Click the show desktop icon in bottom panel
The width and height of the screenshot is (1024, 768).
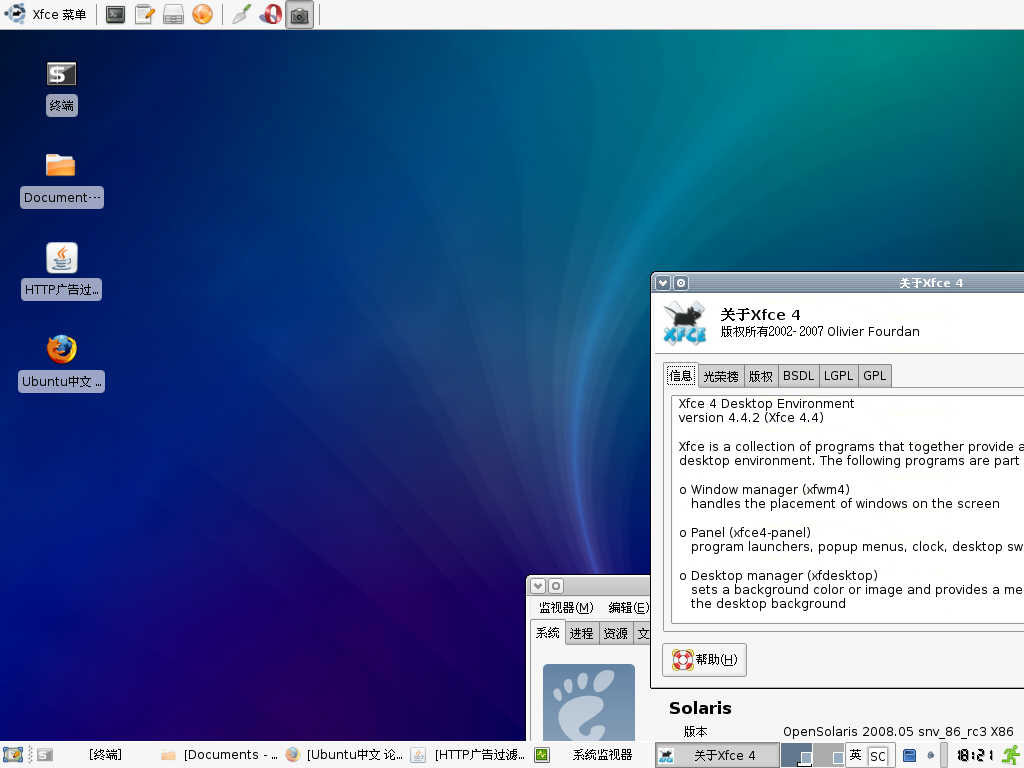[x=12, y=755]
